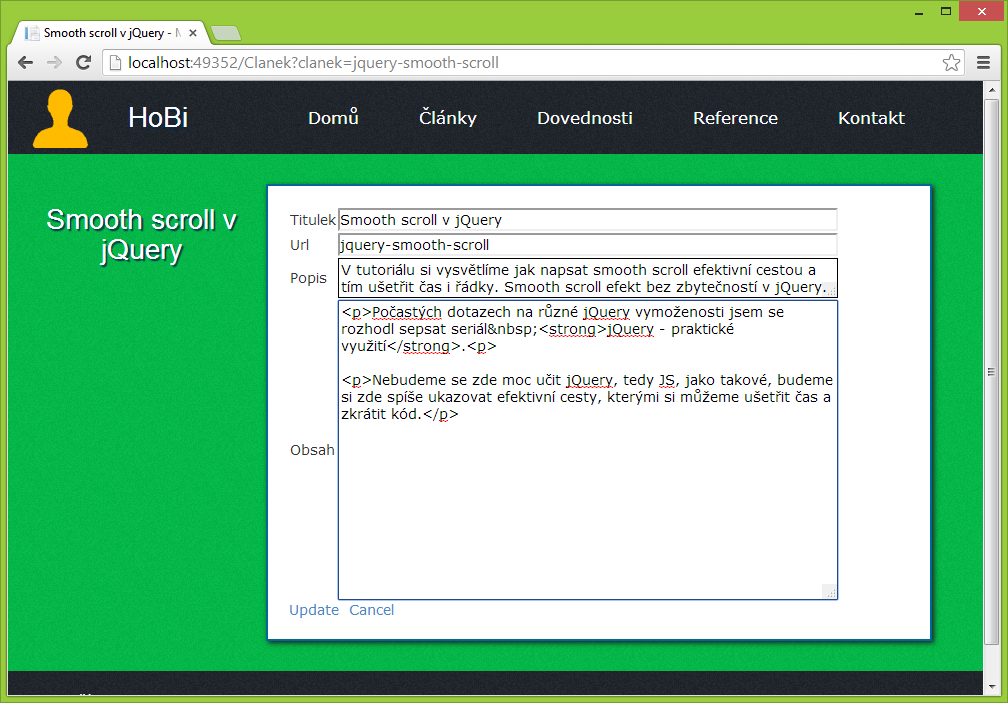Select the Články navigation item

[x=447, y=117]
